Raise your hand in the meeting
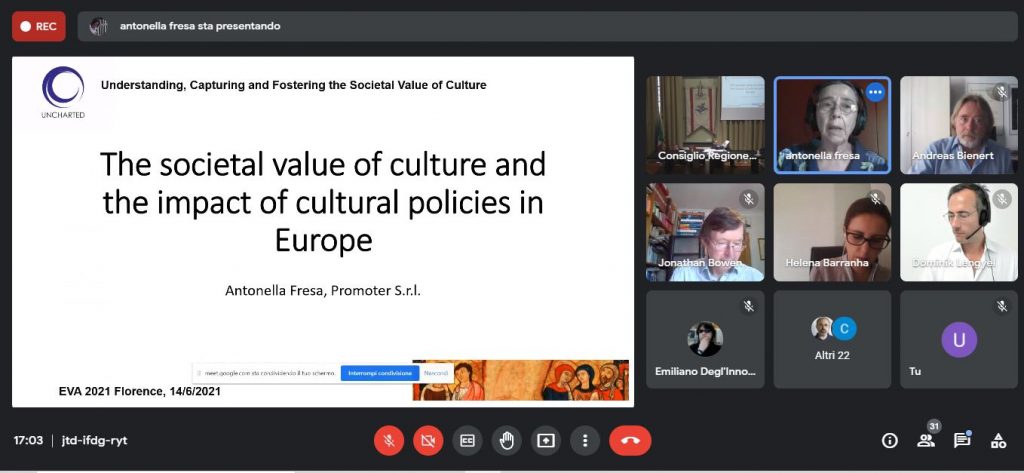The width and height of the screenshot is (1024, 473). click(506, 440)
